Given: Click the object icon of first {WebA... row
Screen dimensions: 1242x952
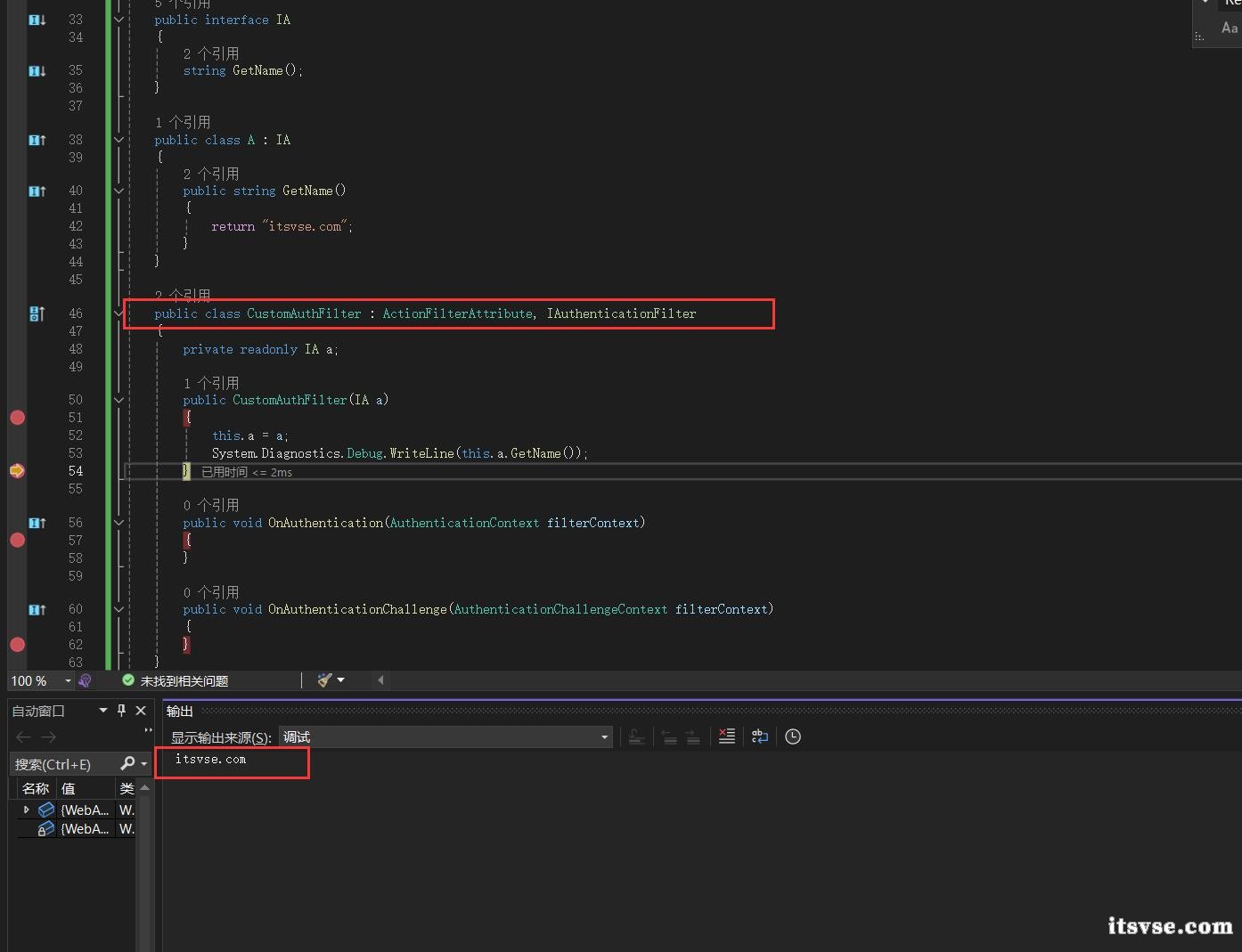Looking at the screenshot, I should pos(46,810).
